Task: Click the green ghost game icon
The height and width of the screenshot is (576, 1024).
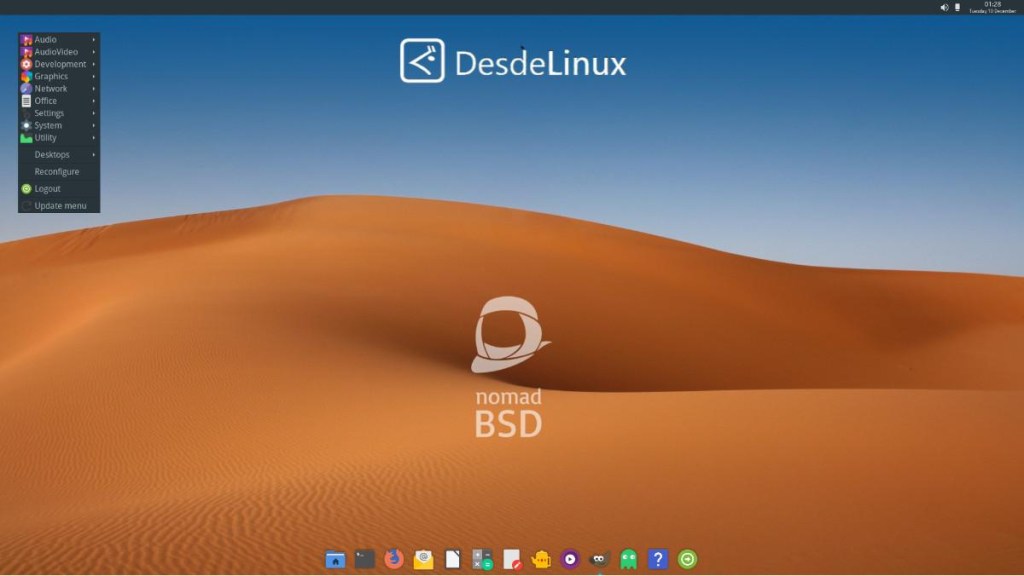Action: coord(628,560)
